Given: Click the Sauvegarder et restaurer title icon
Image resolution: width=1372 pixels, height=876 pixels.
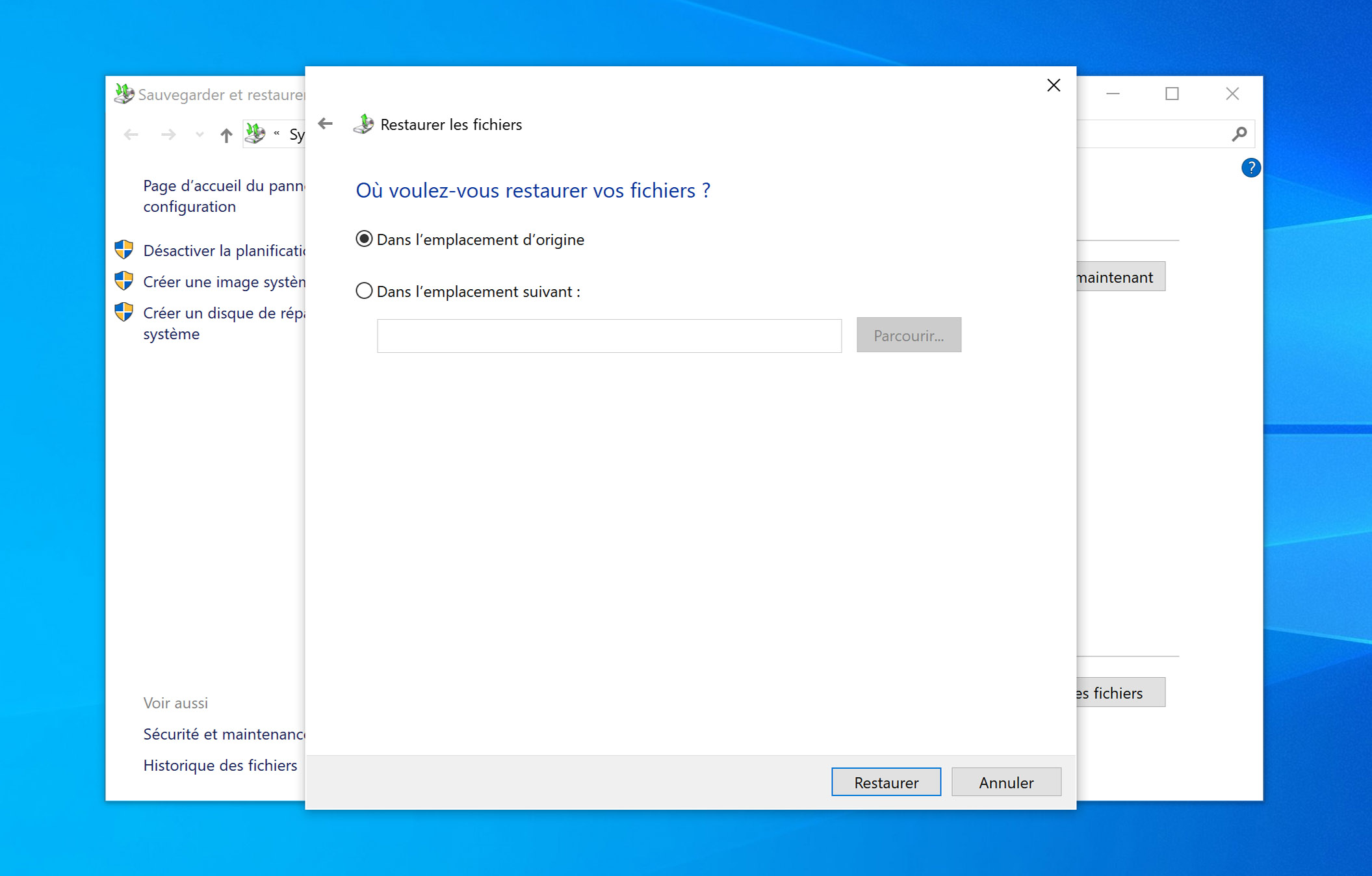Looking at the screenshot, I should (x=124, y=94).
